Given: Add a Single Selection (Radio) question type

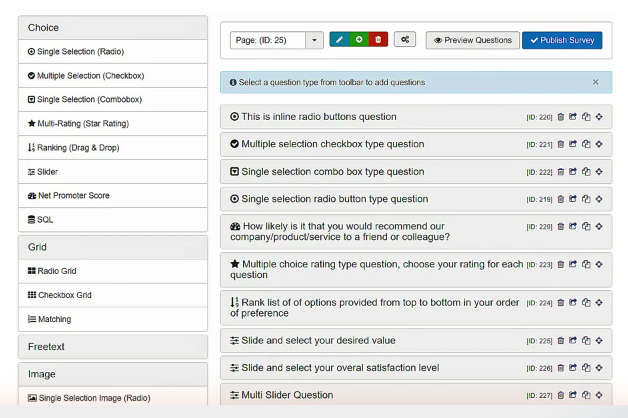Looking at the screenshot, I should (113, 52).
